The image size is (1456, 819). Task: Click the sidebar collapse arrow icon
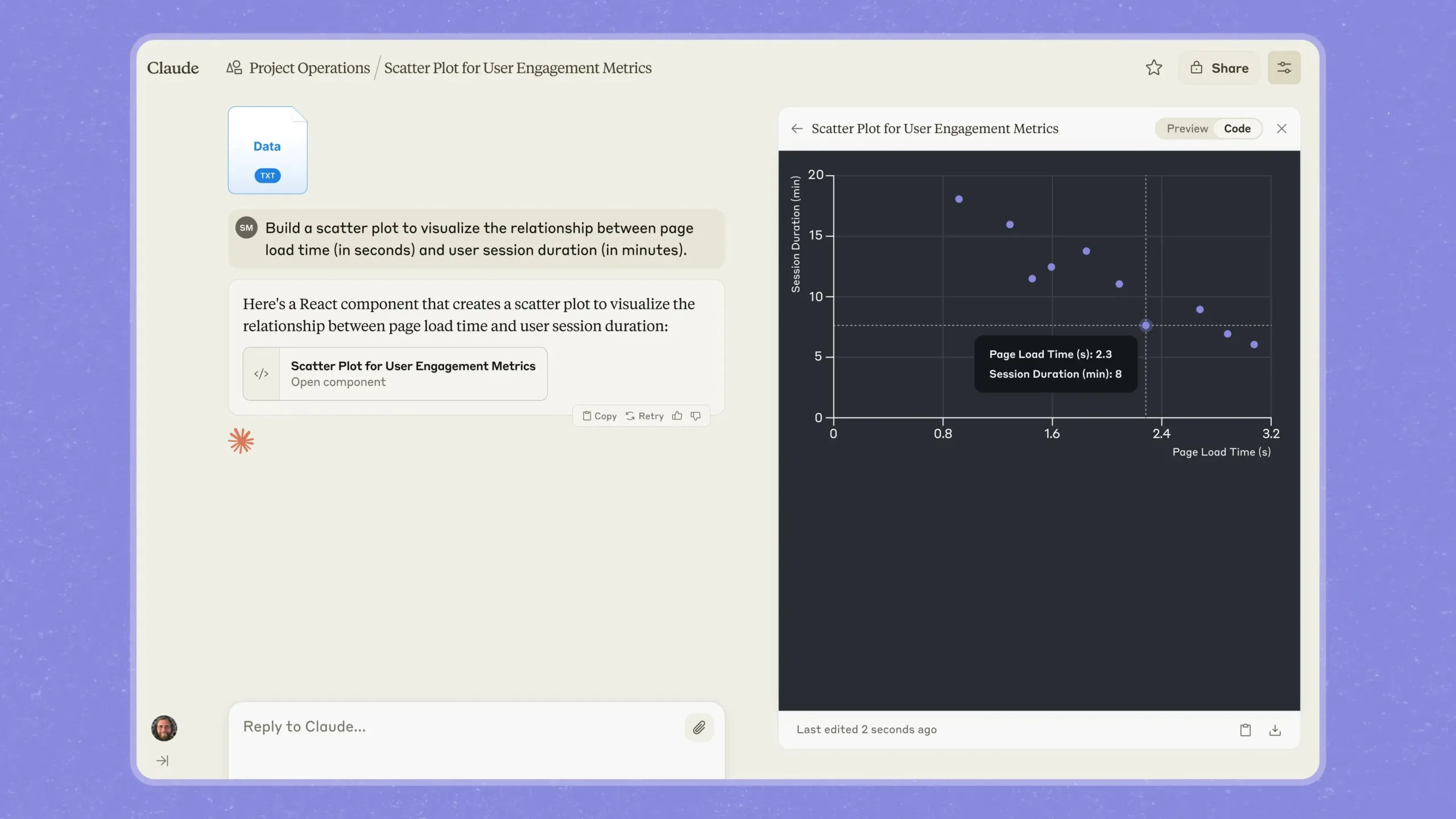click(163, 761)
